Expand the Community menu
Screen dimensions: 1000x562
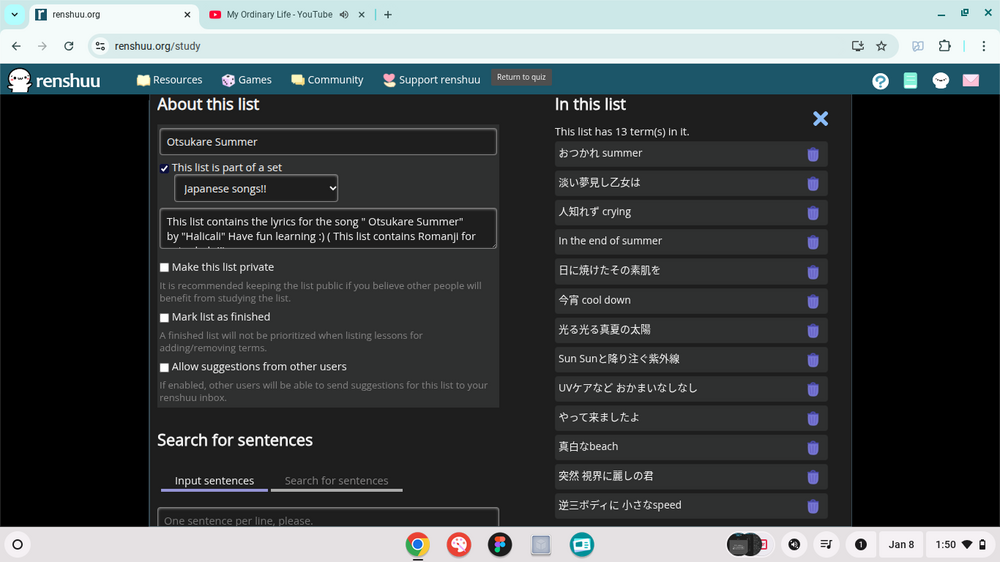[327, 80]
